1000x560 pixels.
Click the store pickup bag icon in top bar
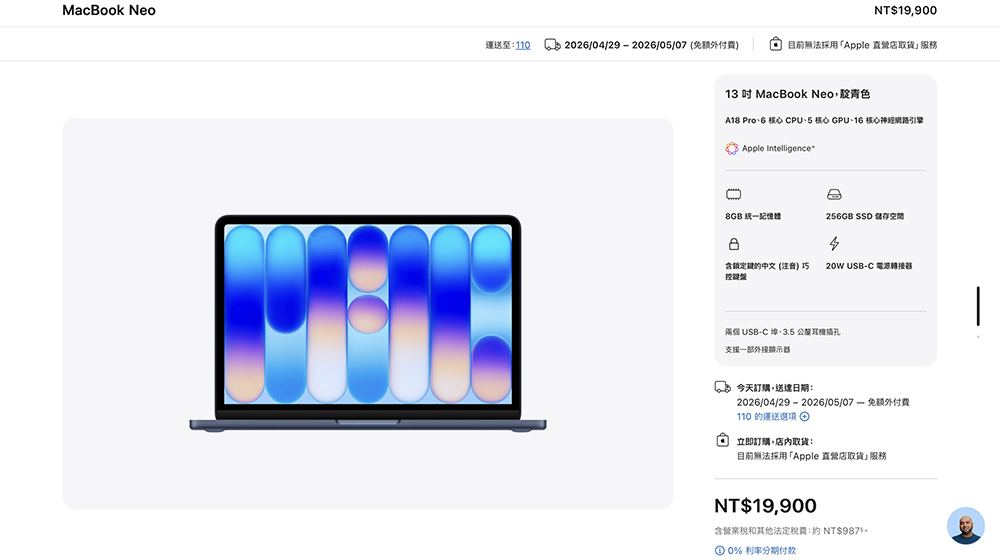click(x=776, y=44)
